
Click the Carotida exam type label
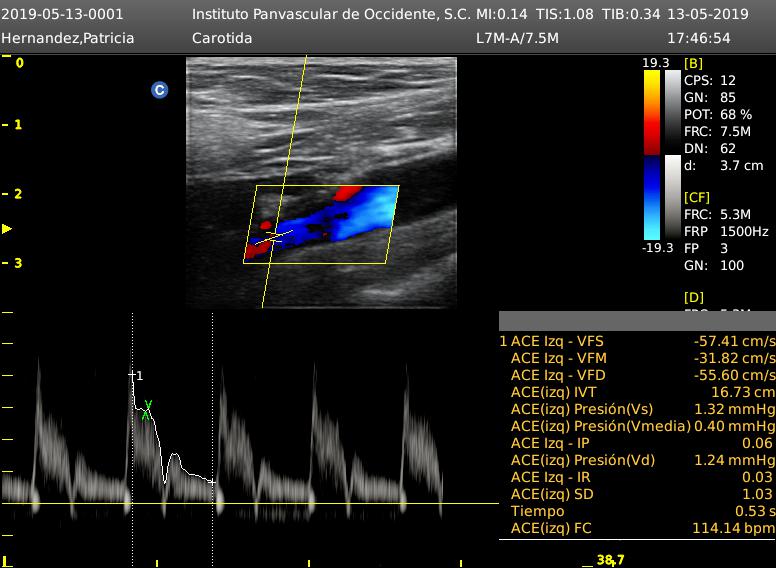pos(221,38)
